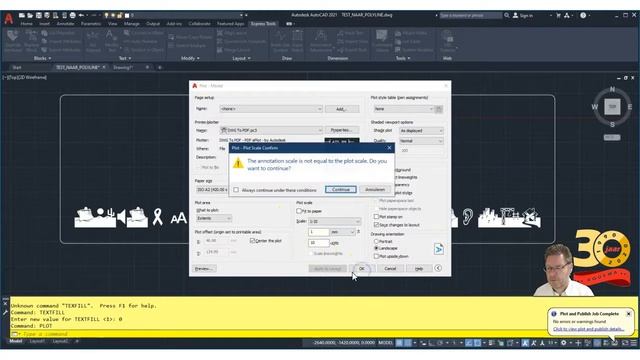Click Plot printer icon in quick access toolbar

point(73,15)
